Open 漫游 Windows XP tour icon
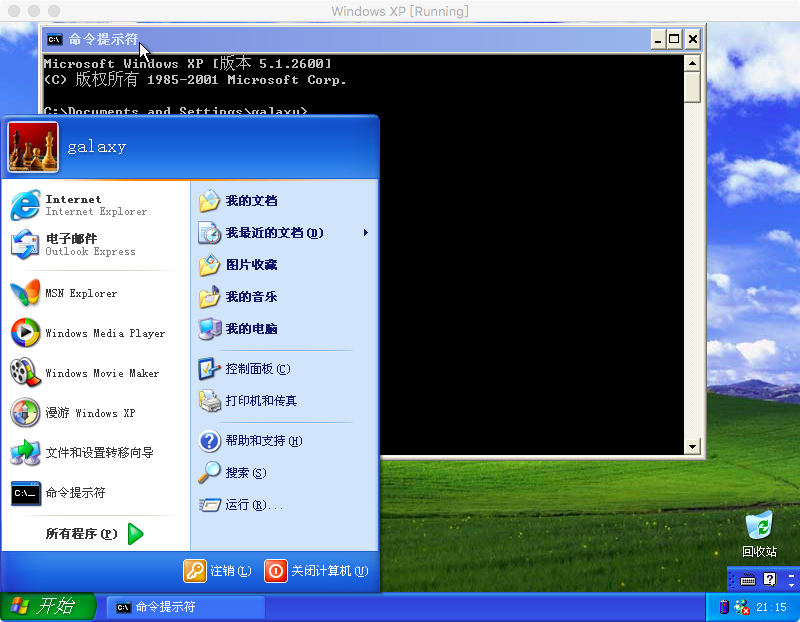The height and width of the screenshot is (622, 800). [25, 412]
